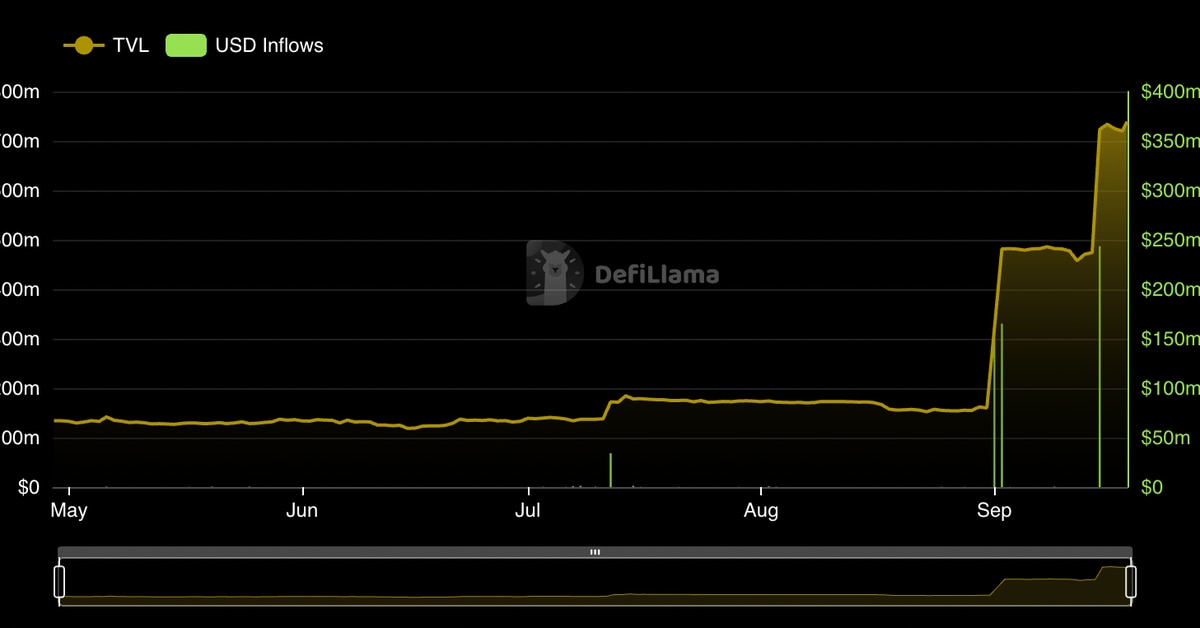Click the Sep axis label
This screenshot has height=628, width=1200.
995,510
